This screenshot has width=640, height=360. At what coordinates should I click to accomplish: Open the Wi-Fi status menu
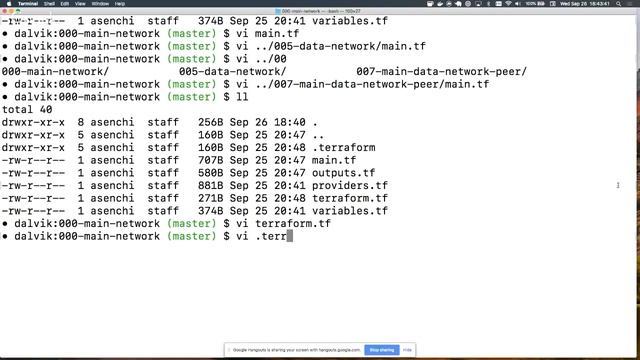pyautogui.click(x=508, y=4)
